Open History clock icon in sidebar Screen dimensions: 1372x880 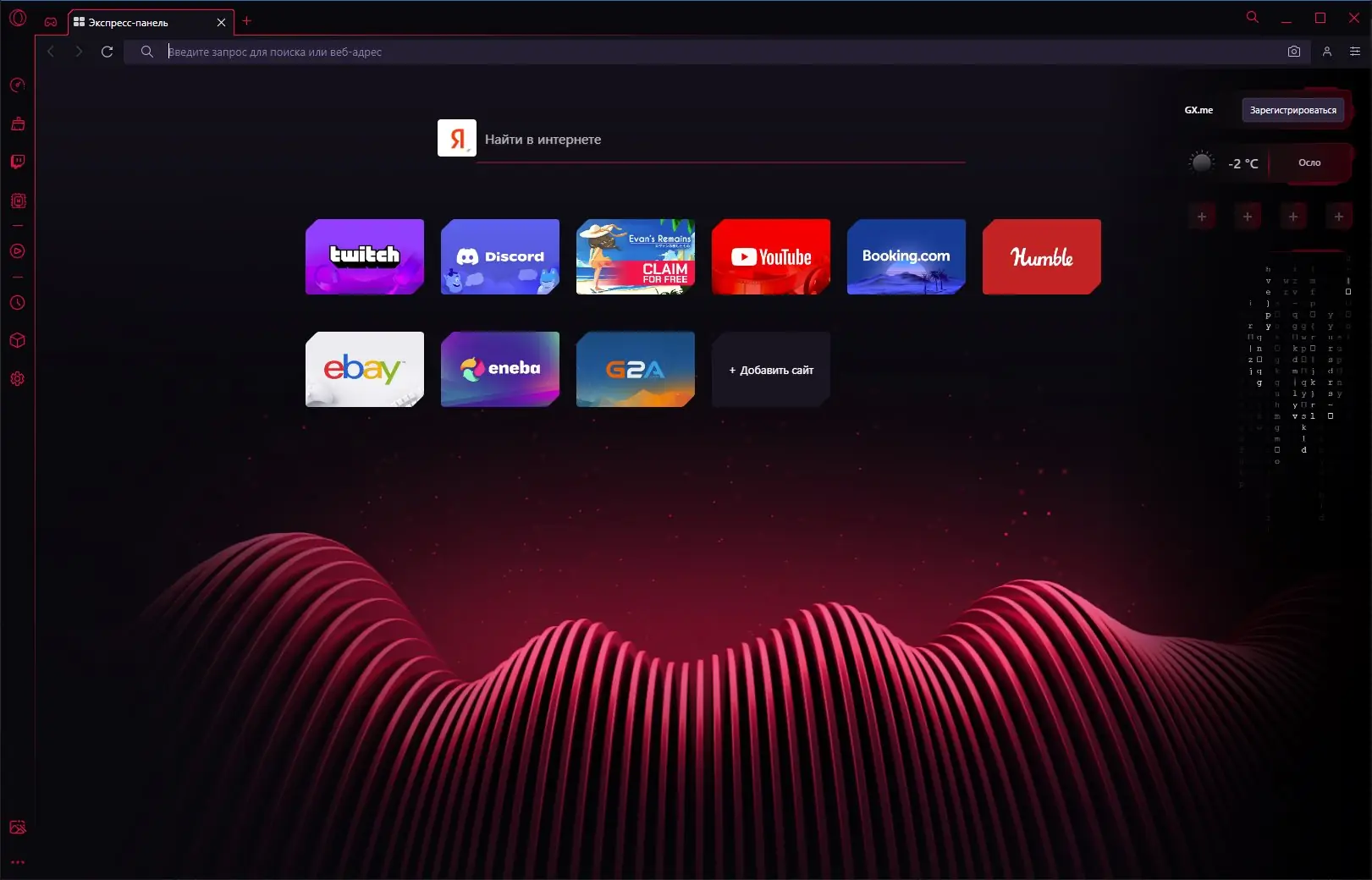[x=18, y=302]
